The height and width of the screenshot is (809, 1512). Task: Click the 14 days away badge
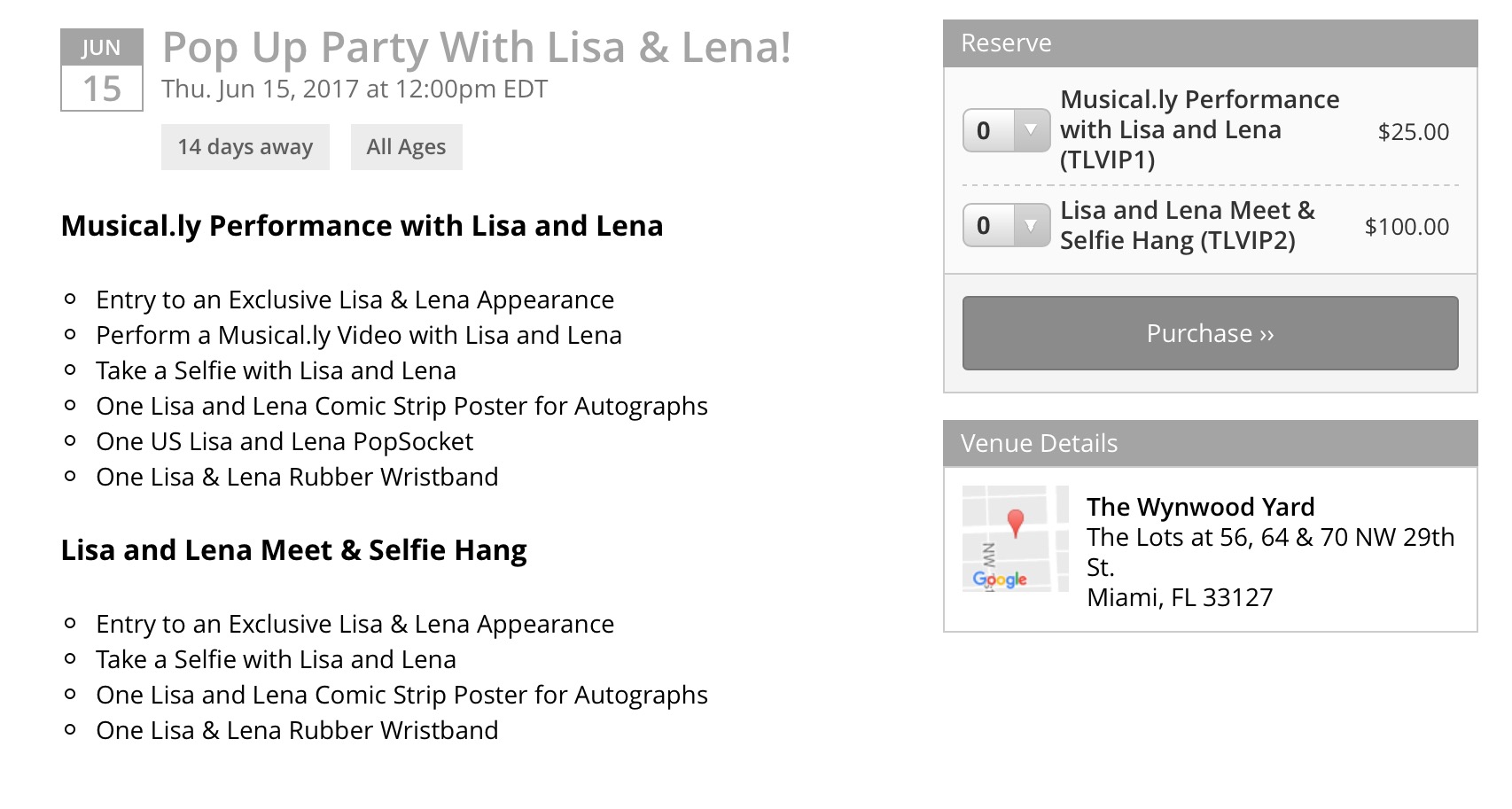point(246,147)
